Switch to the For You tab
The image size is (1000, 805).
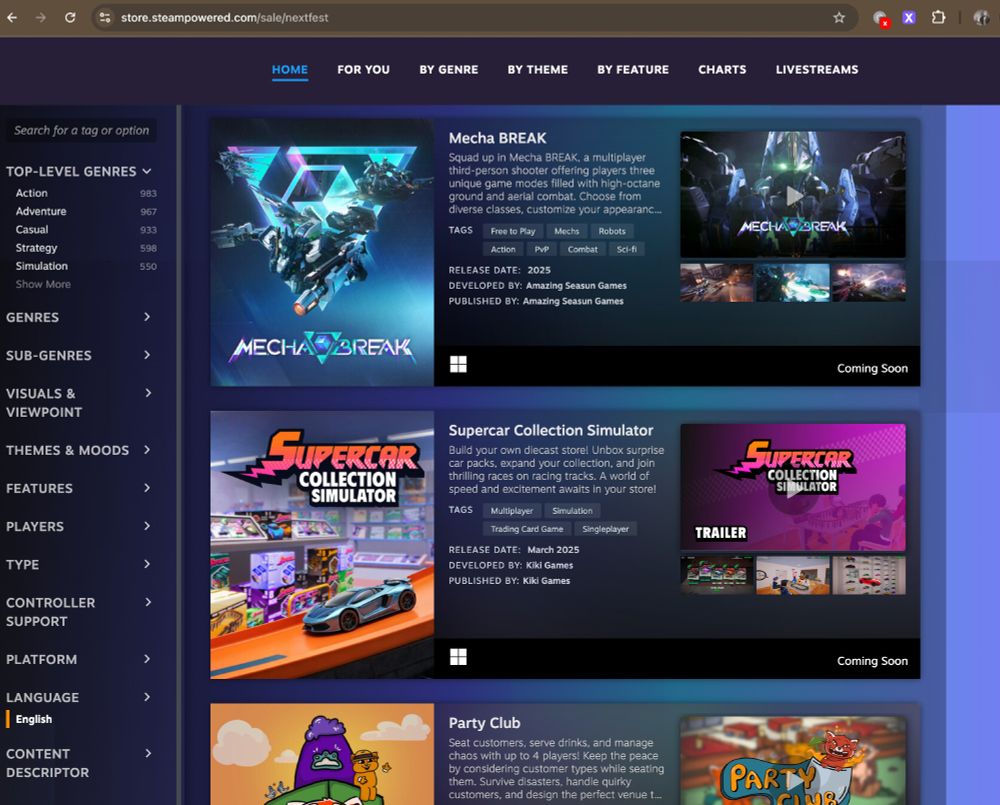point(364,70)
